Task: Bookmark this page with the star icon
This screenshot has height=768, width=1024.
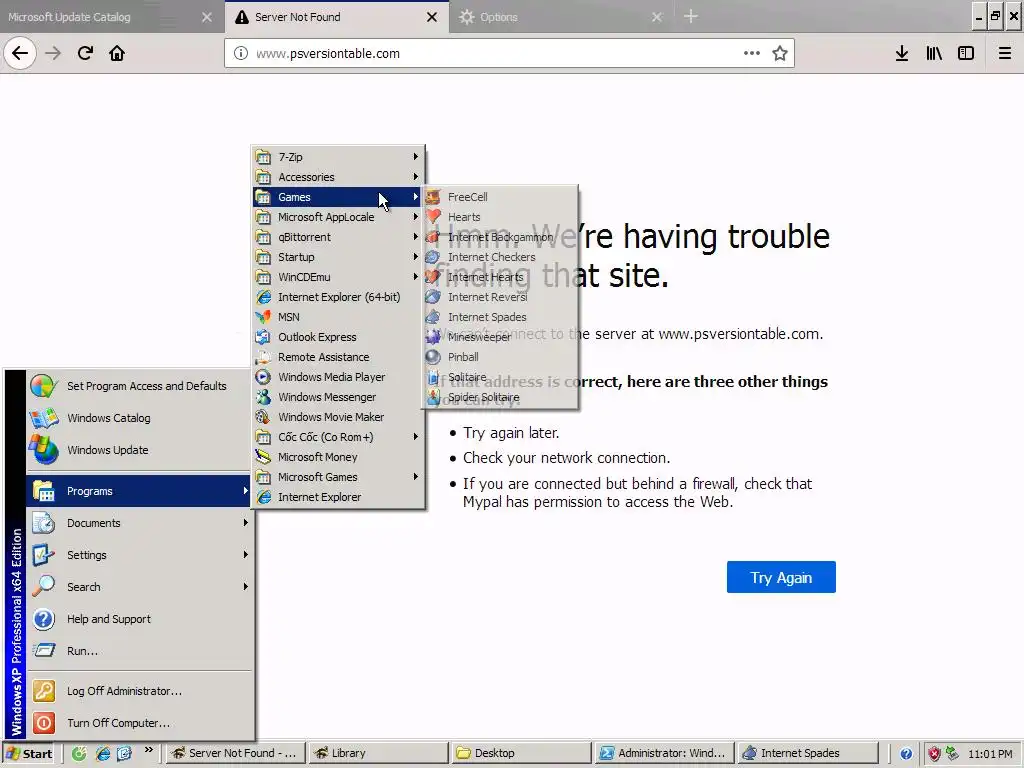Action: click(779, 54)
